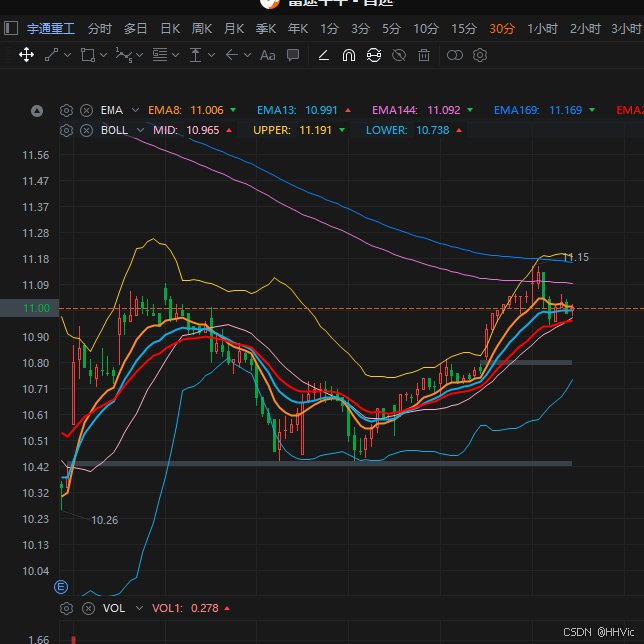Switch to the 年K chart tab
Screen dimensions: 644x644
click(298, 29)
